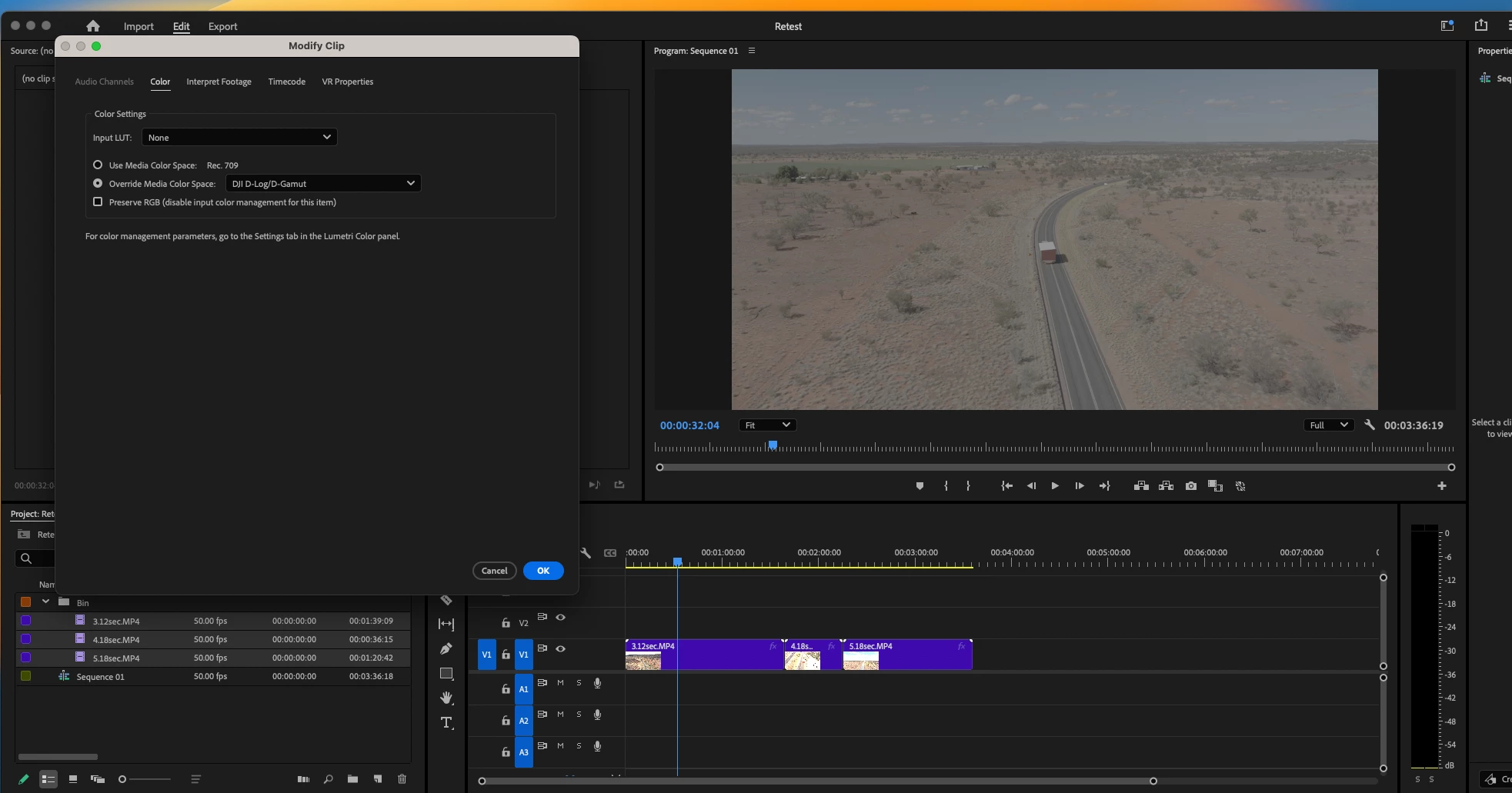Step forward one frame
The width and height of the screenshot is (1512, 793).
click(1080, 486)
